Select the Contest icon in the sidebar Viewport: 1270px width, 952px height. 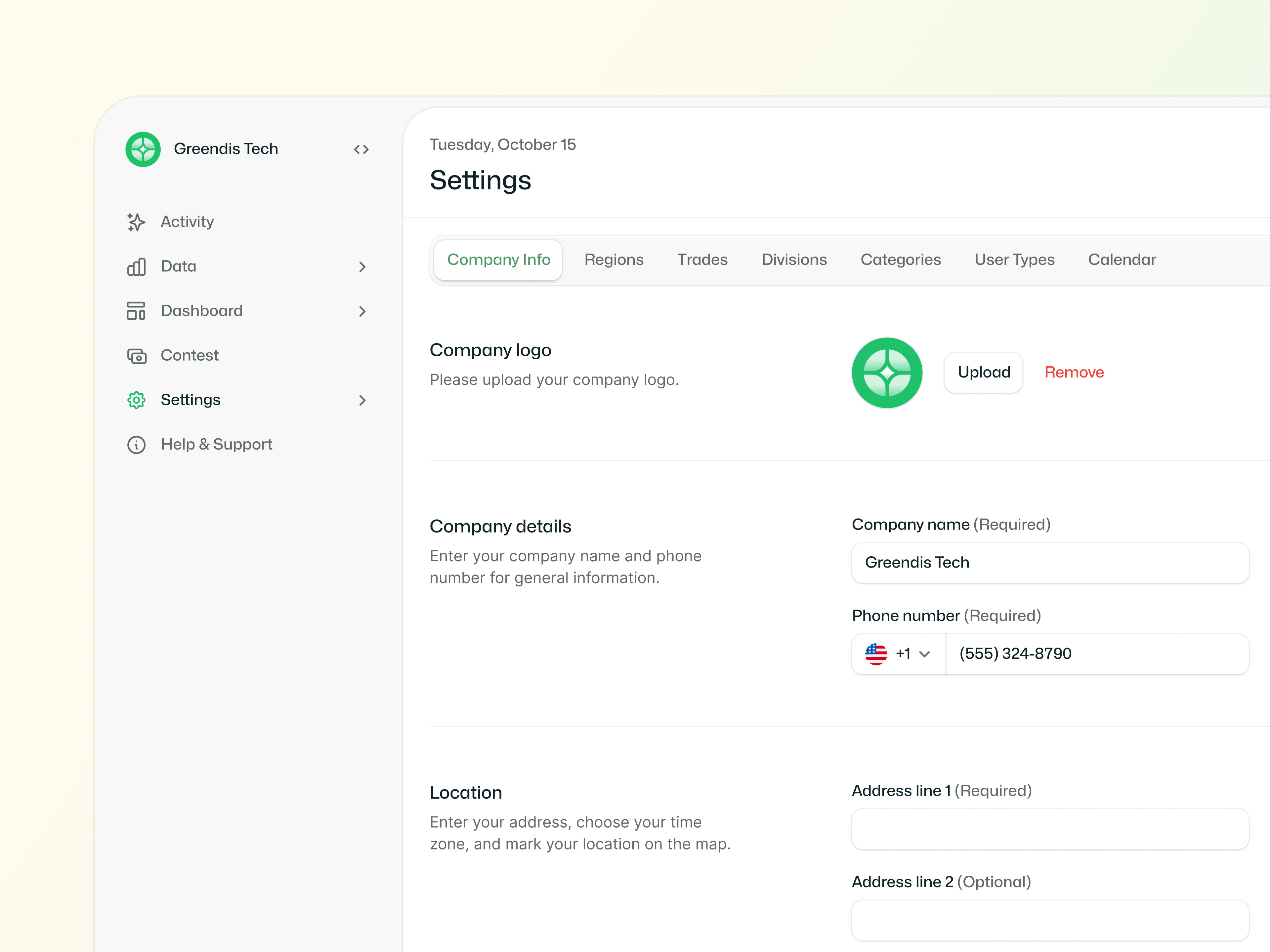pyautogui.click(x=136, y=356)
